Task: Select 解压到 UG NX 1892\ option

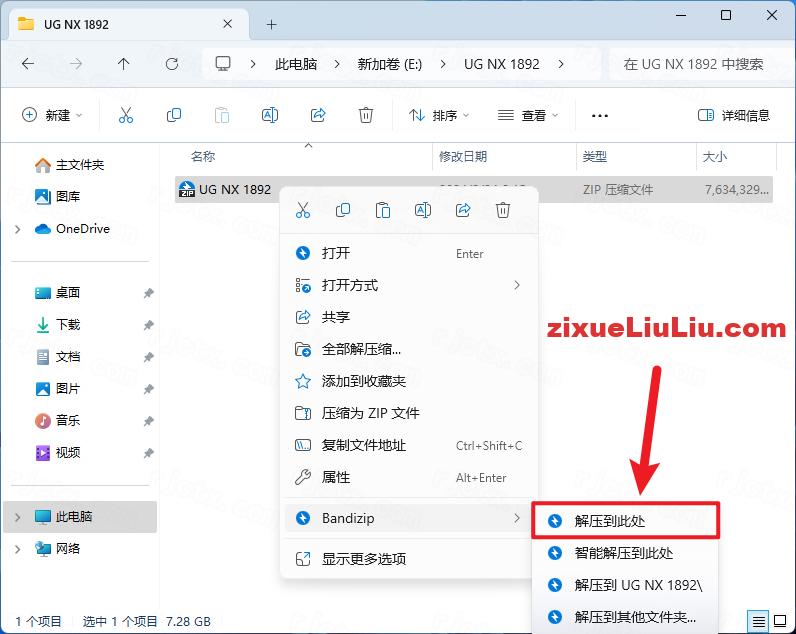Action: tap(625, 585)
